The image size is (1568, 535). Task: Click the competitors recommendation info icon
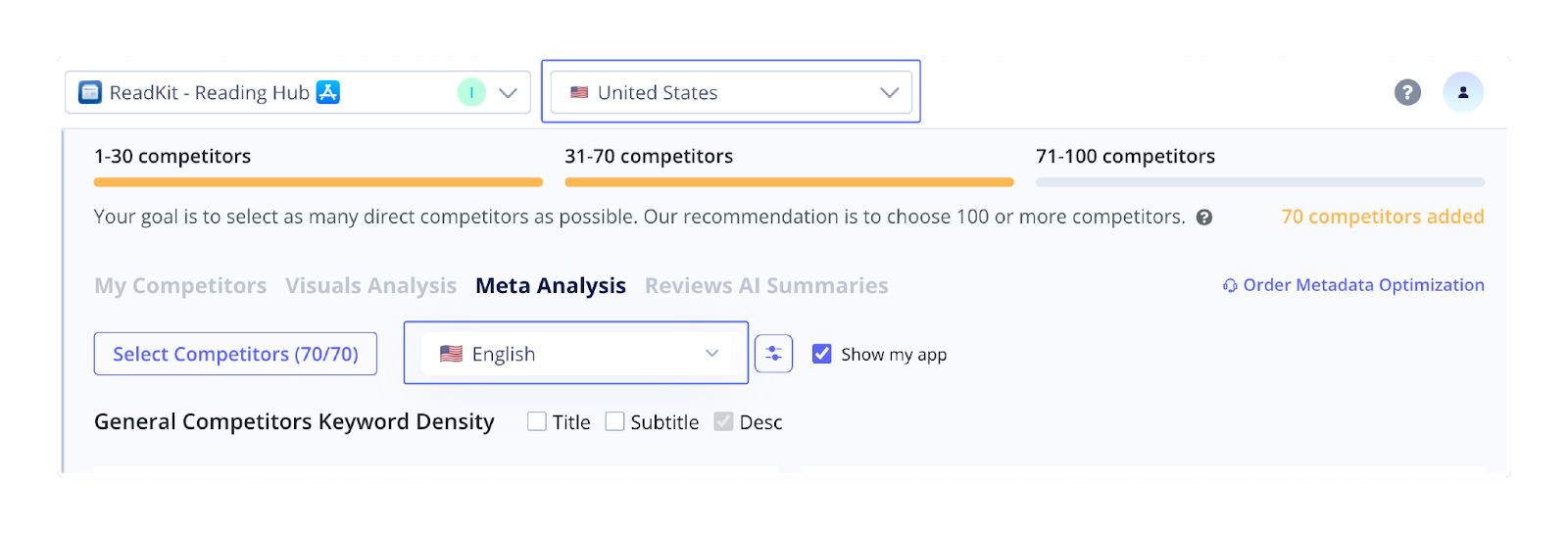(x=1204, y=218)
